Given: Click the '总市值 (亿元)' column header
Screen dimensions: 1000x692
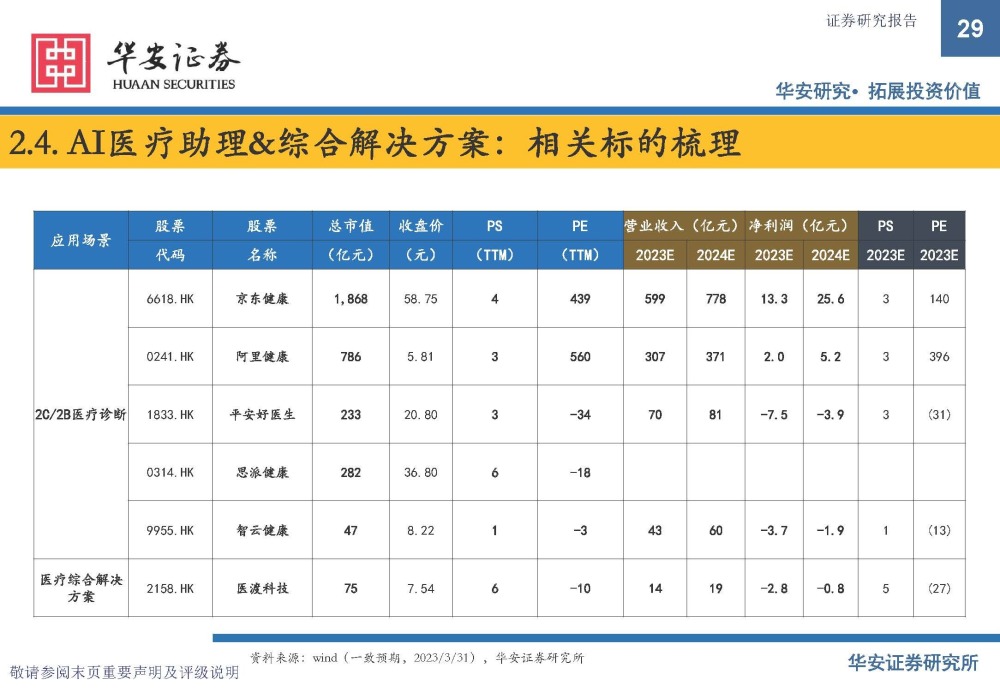Looking at the screenshot, I should pos(351,240).
